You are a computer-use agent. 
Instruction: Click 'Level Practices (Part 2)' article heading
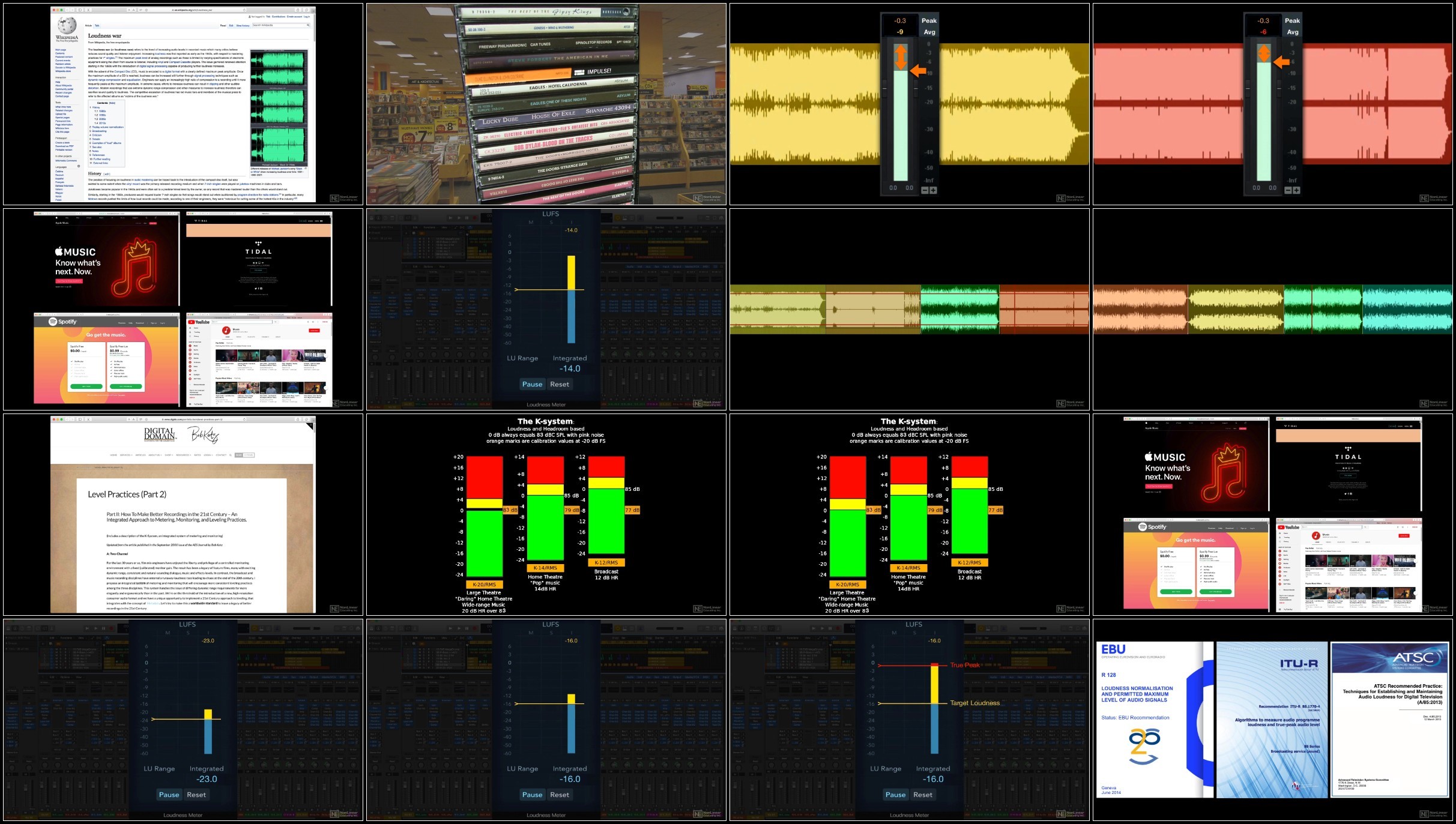pos(127,495)
